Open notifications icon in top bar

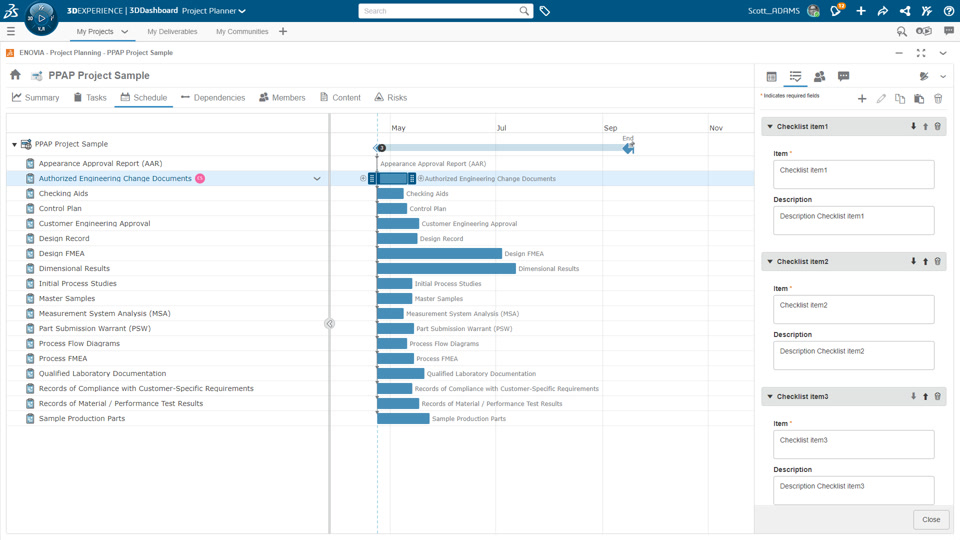836,10
